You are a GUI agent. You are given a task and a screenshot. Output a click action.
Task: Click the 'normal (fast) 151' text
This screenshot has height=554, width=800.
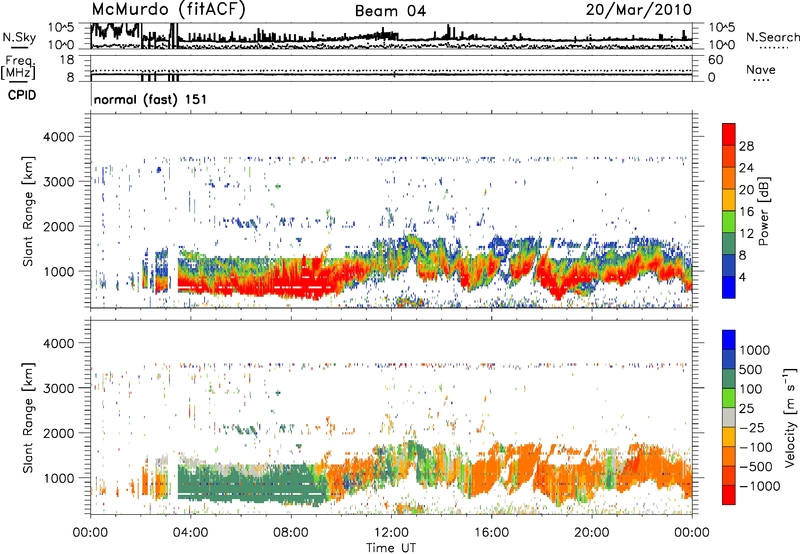pos(150,99)
